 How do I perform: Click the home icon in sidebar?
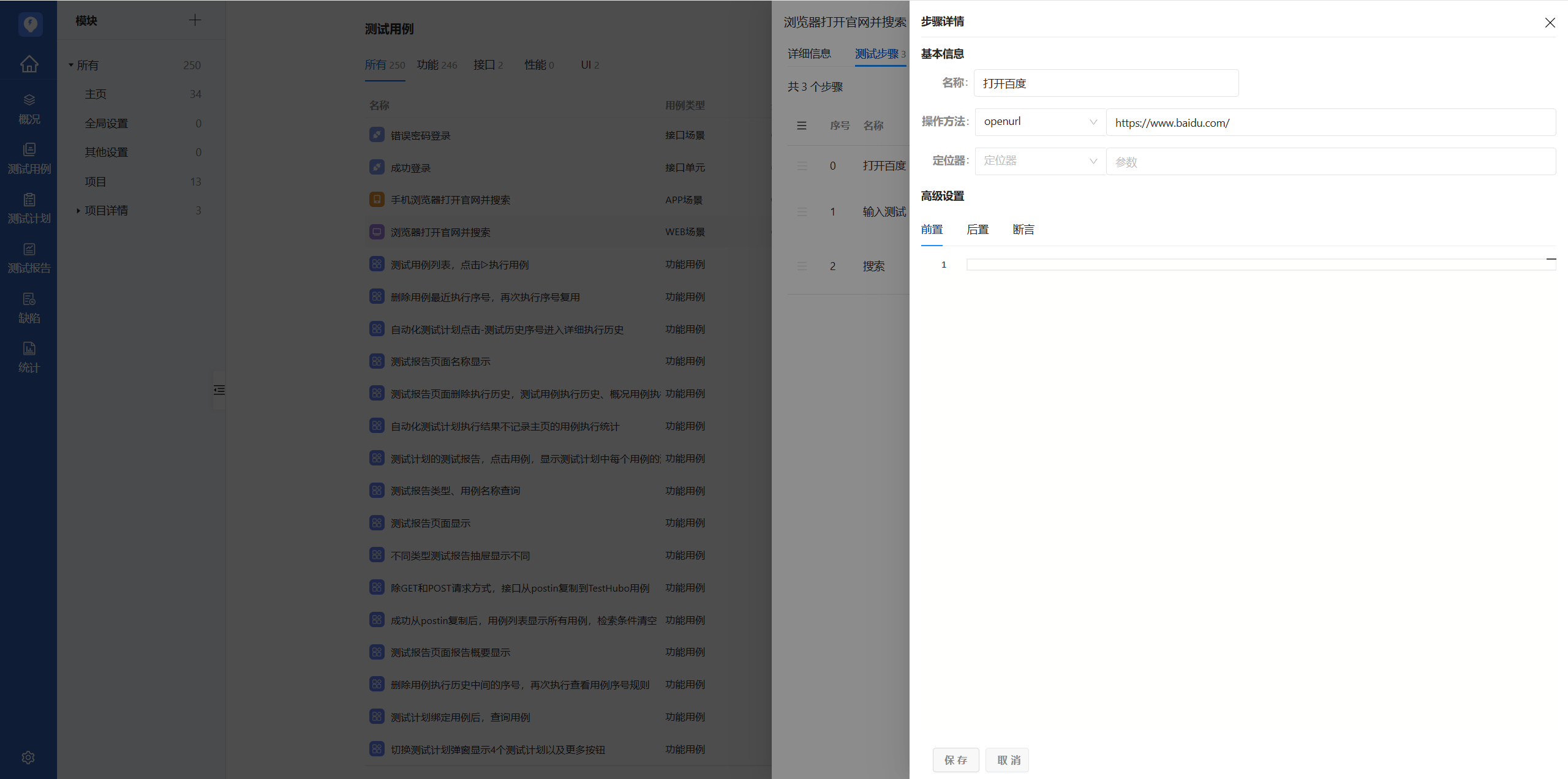29,64
